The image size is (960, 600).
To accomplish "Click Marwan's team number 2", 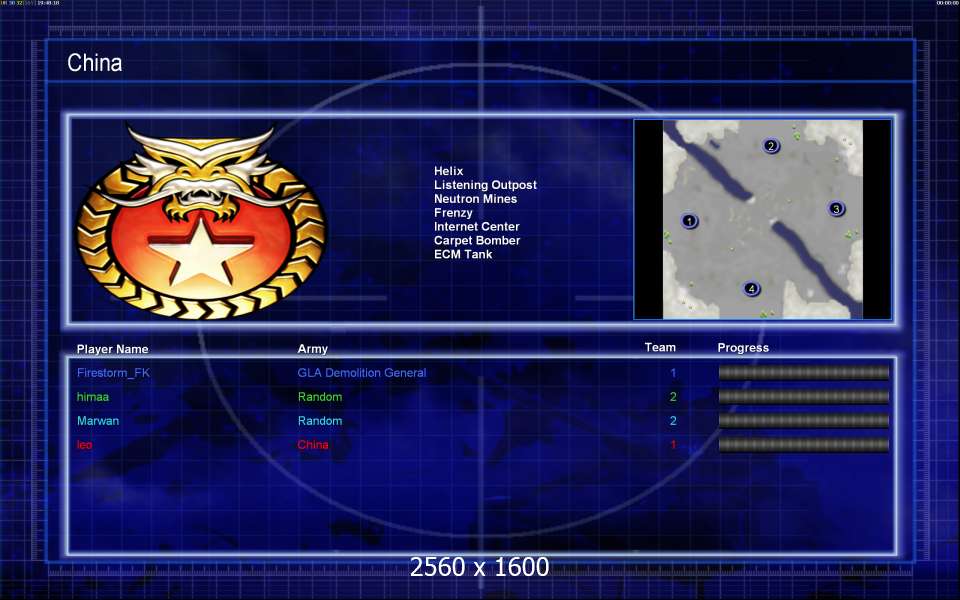I will click(673, 421).
